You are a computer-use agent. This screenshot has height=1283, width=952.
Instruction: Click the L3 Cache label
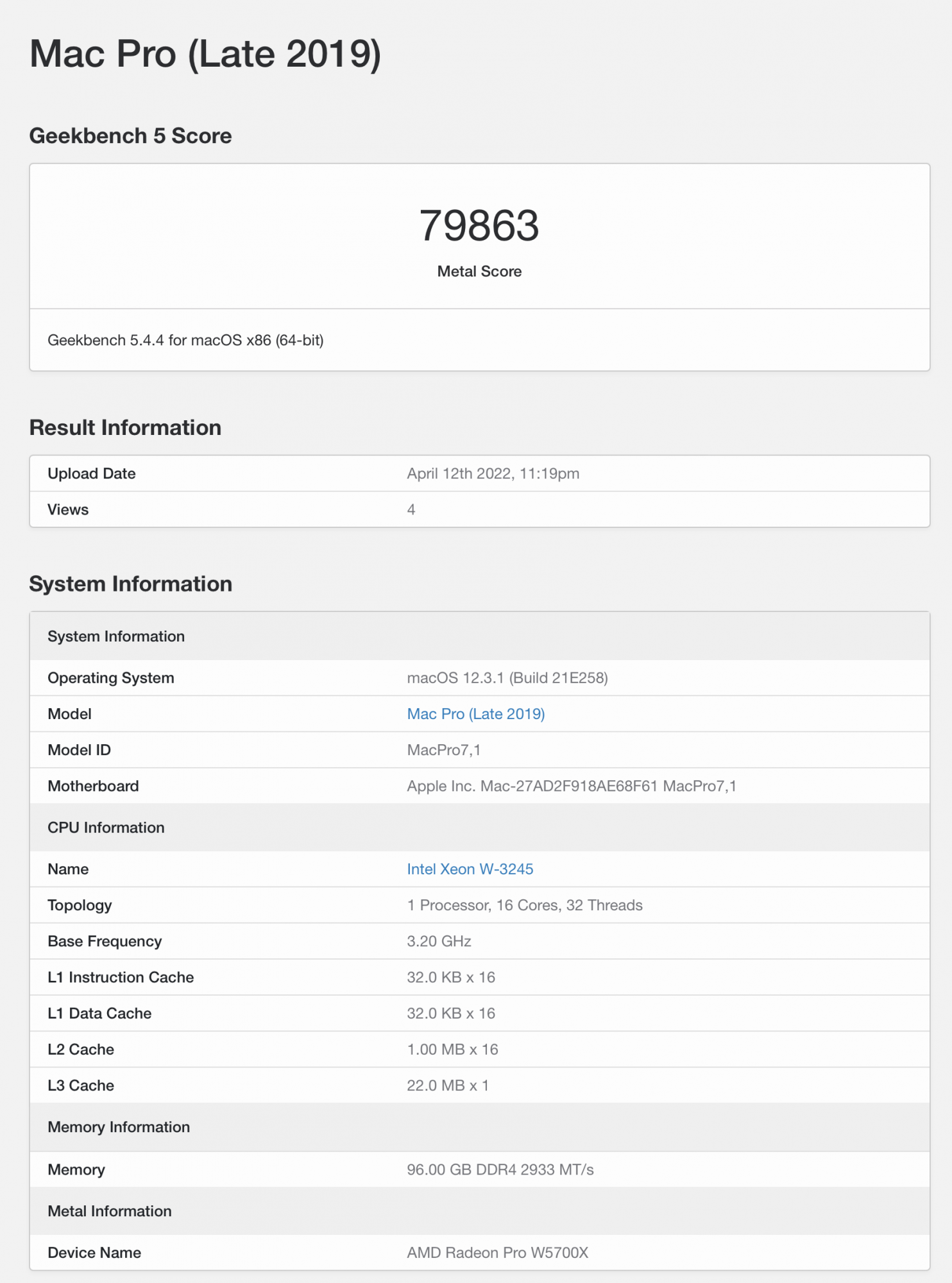pyautogui.click(x=81, y=1085)
